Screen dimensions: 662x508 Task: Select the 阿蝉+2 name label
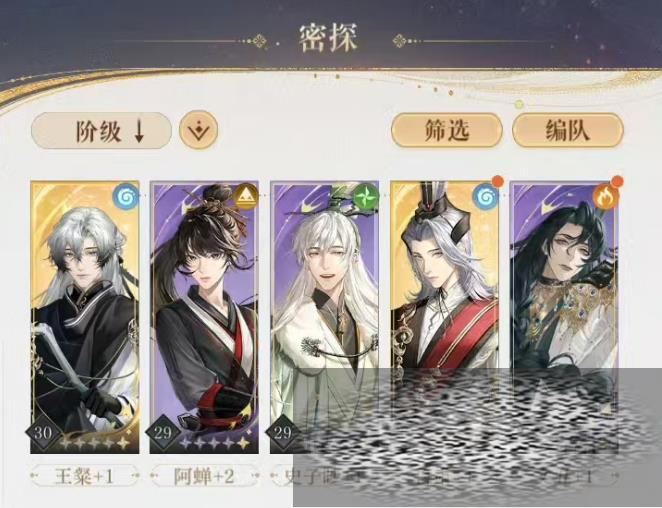(204, 477)
